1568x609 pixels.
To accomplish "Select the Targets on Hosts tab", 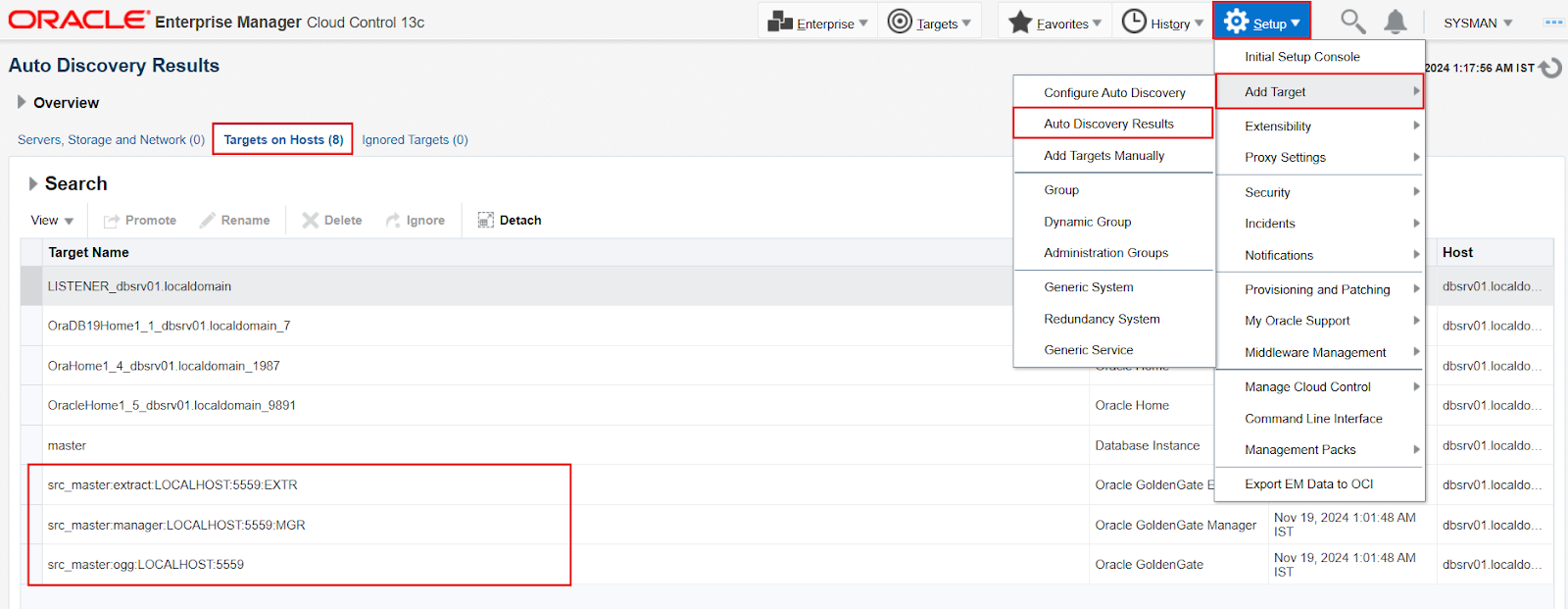I will pos(283,139).
